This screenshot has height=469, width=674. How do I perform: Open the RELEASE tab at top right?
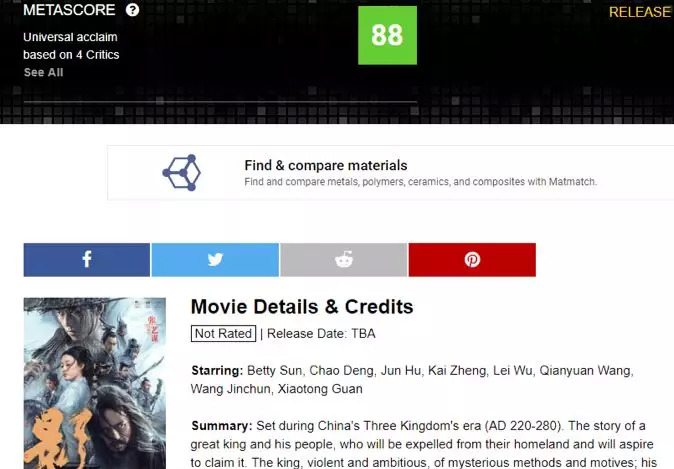click(x=640, y=12)
